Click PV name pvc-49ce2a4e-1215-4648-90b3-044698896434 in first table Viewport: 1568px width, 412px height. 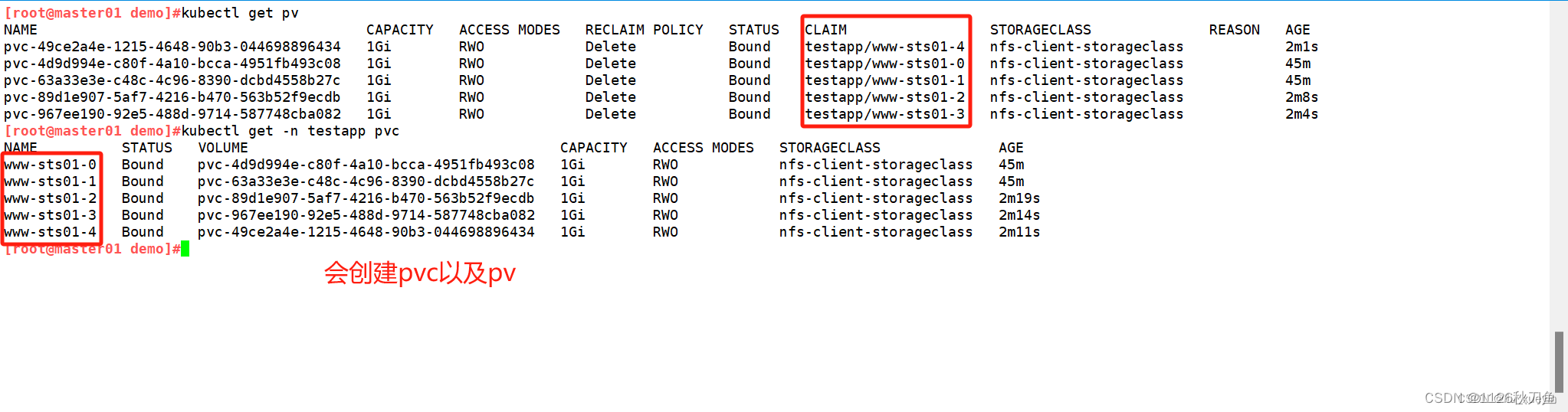tap(172, 47)
